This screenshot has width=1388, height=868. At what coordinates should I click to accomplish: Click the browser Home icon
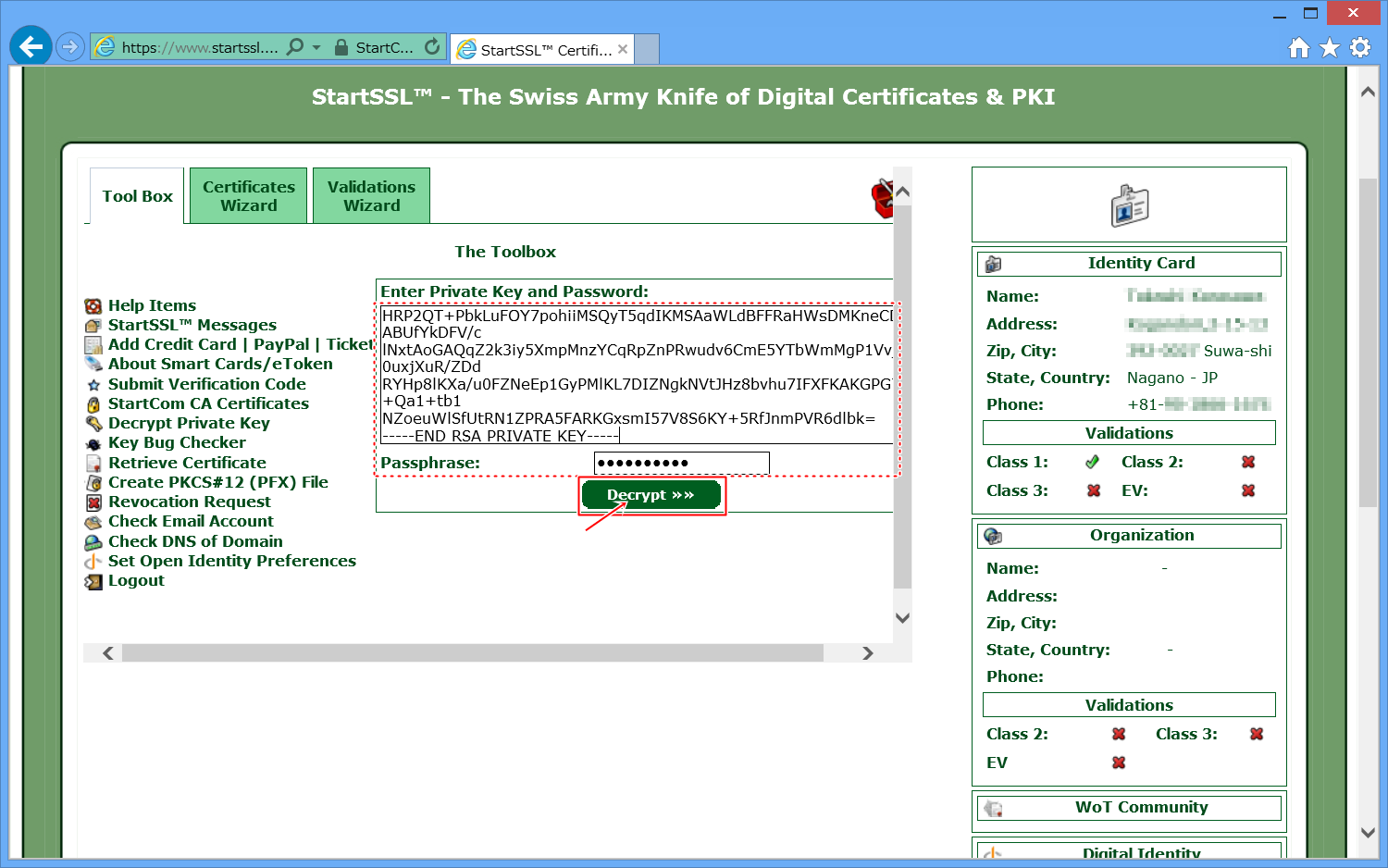pyautogui.click(x=1299, y=47)
